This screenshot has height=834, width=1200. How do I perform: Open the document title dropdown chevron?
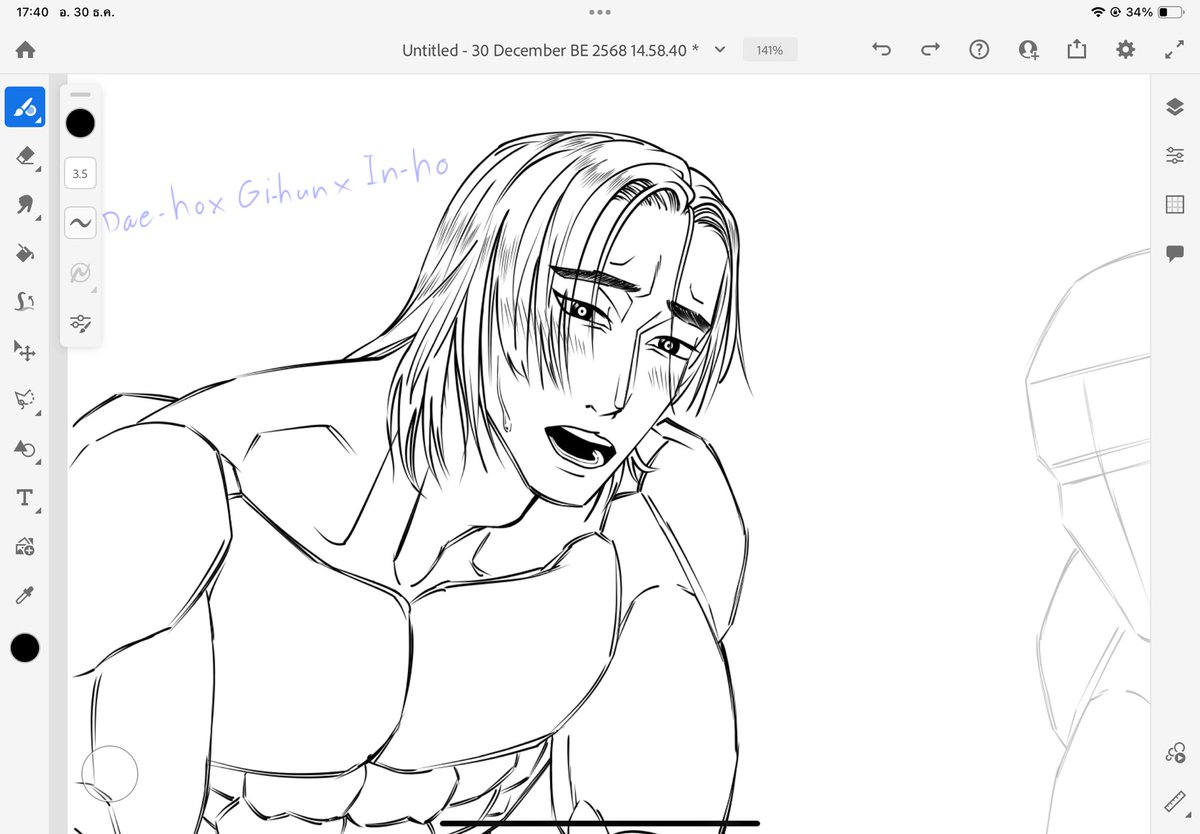(719, 50)
